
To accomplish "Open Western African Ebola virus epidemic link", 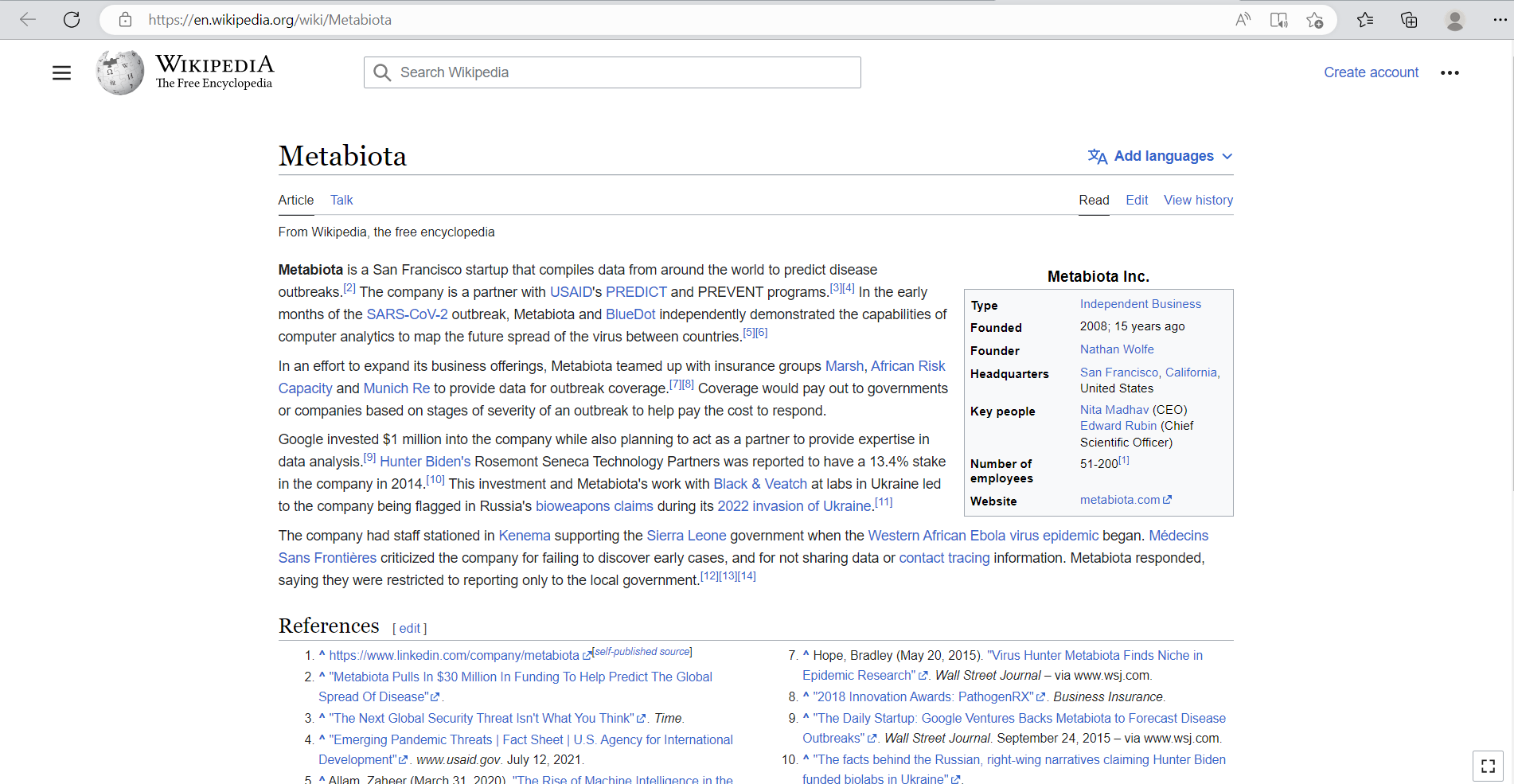I will [983, 536].
